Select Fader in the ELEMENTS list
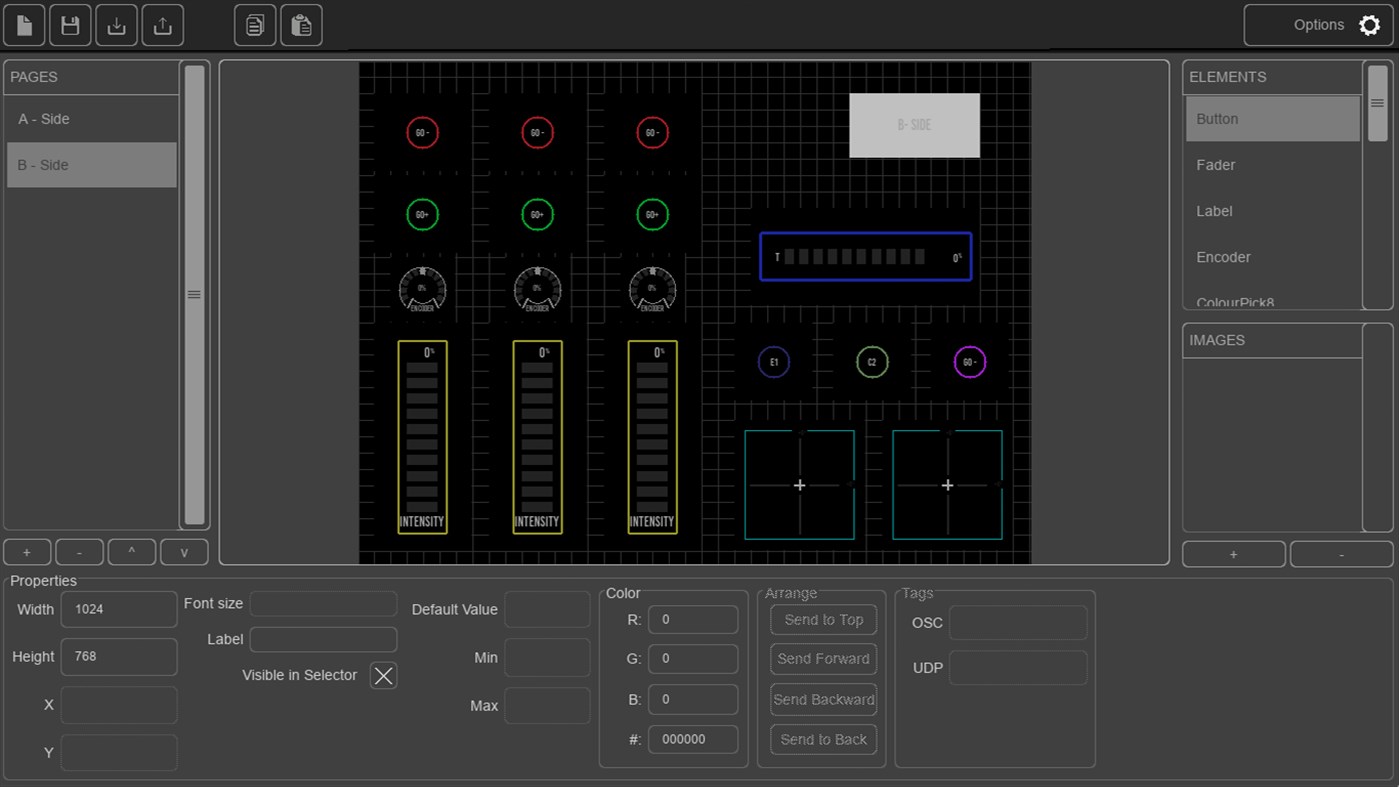Image resolution: width=1399 pixels, height=787 pixels. [x=1271, y=164]
